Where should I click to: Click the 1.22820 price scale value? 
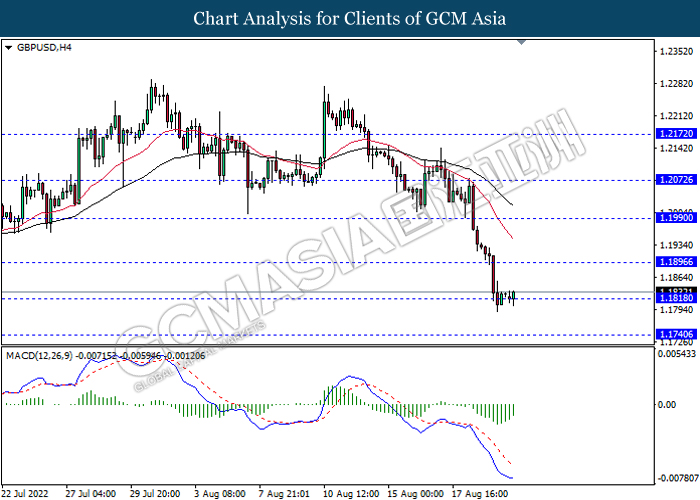(x=676, y=83)
